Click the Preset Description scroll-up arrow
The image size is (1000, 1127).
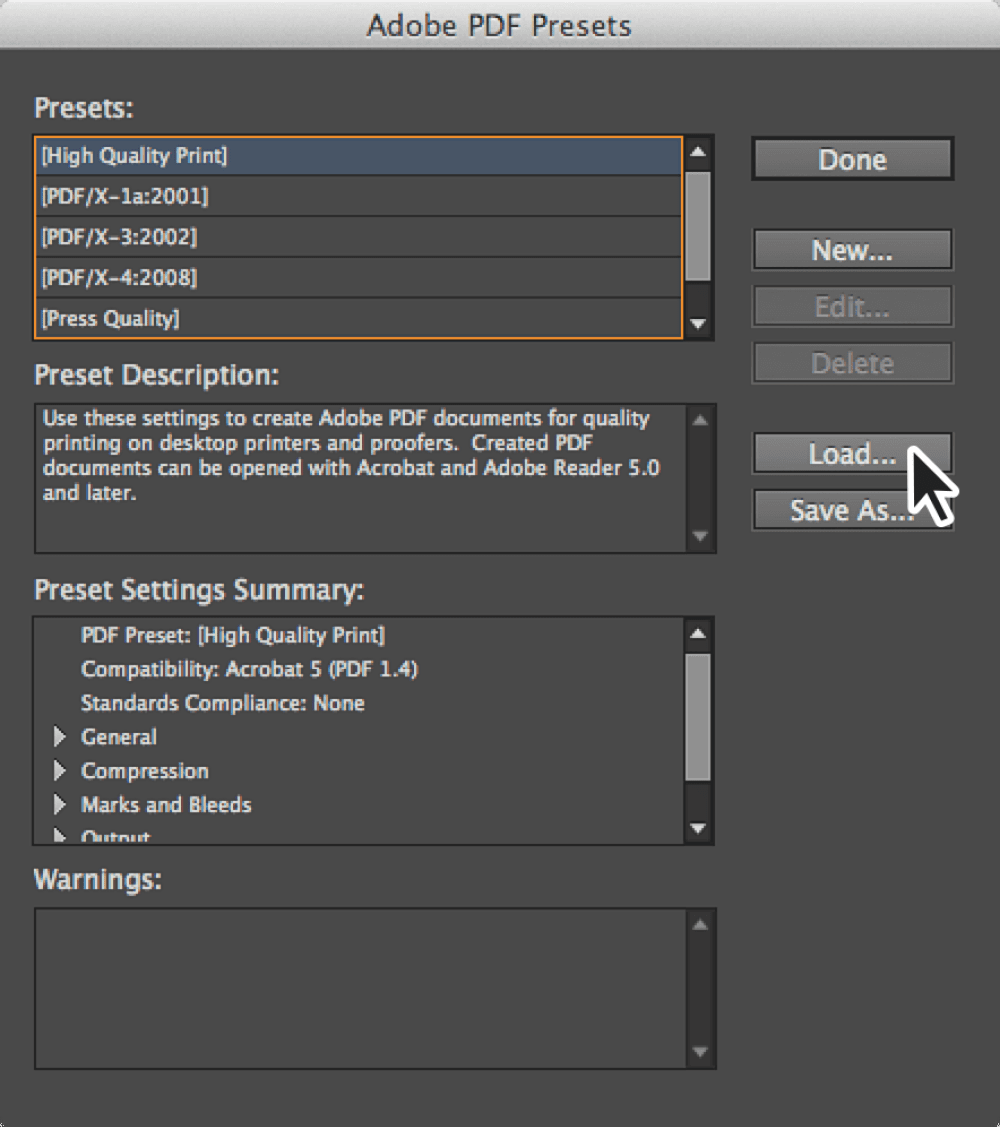(x=699, y=419)
